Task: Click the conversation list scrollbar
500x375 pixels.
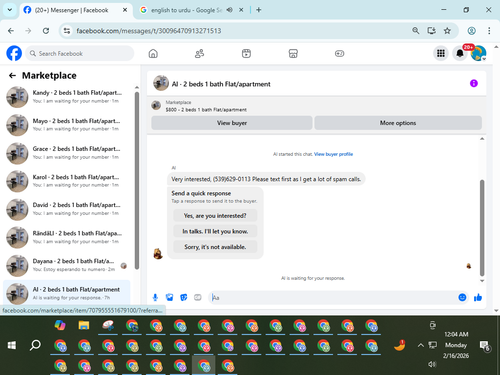Action: 137,180
